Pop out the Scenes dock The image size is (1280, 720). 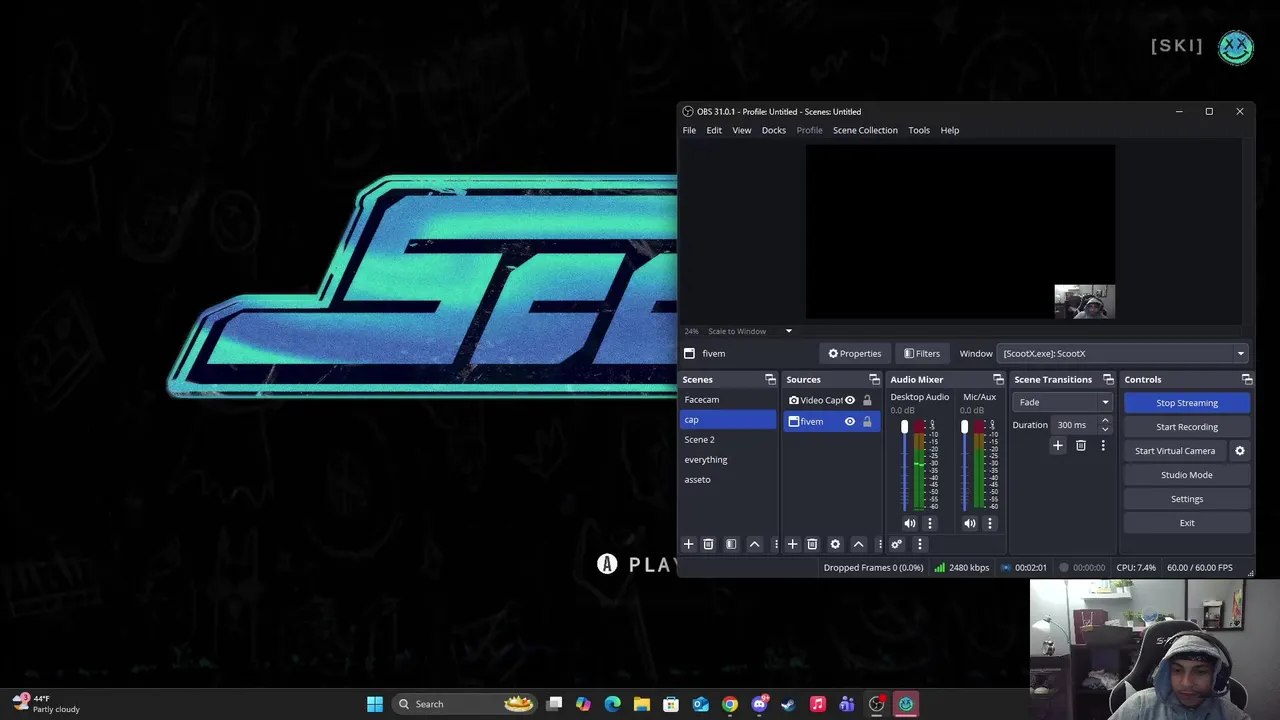(x=770, y=380)
